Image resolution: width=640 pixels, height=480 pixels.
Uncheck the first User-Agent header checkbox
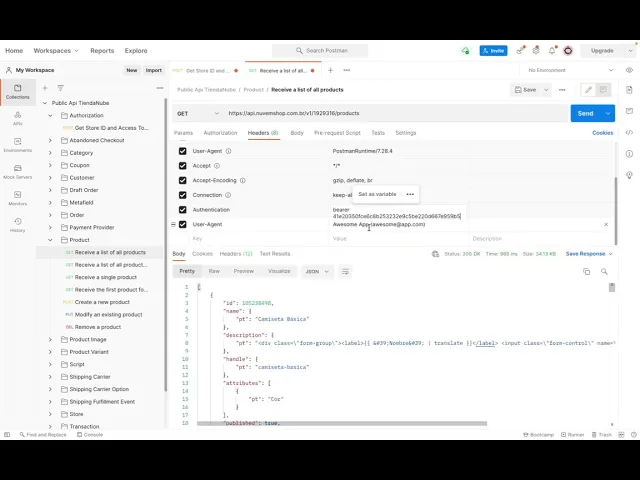tap(182, 151)
